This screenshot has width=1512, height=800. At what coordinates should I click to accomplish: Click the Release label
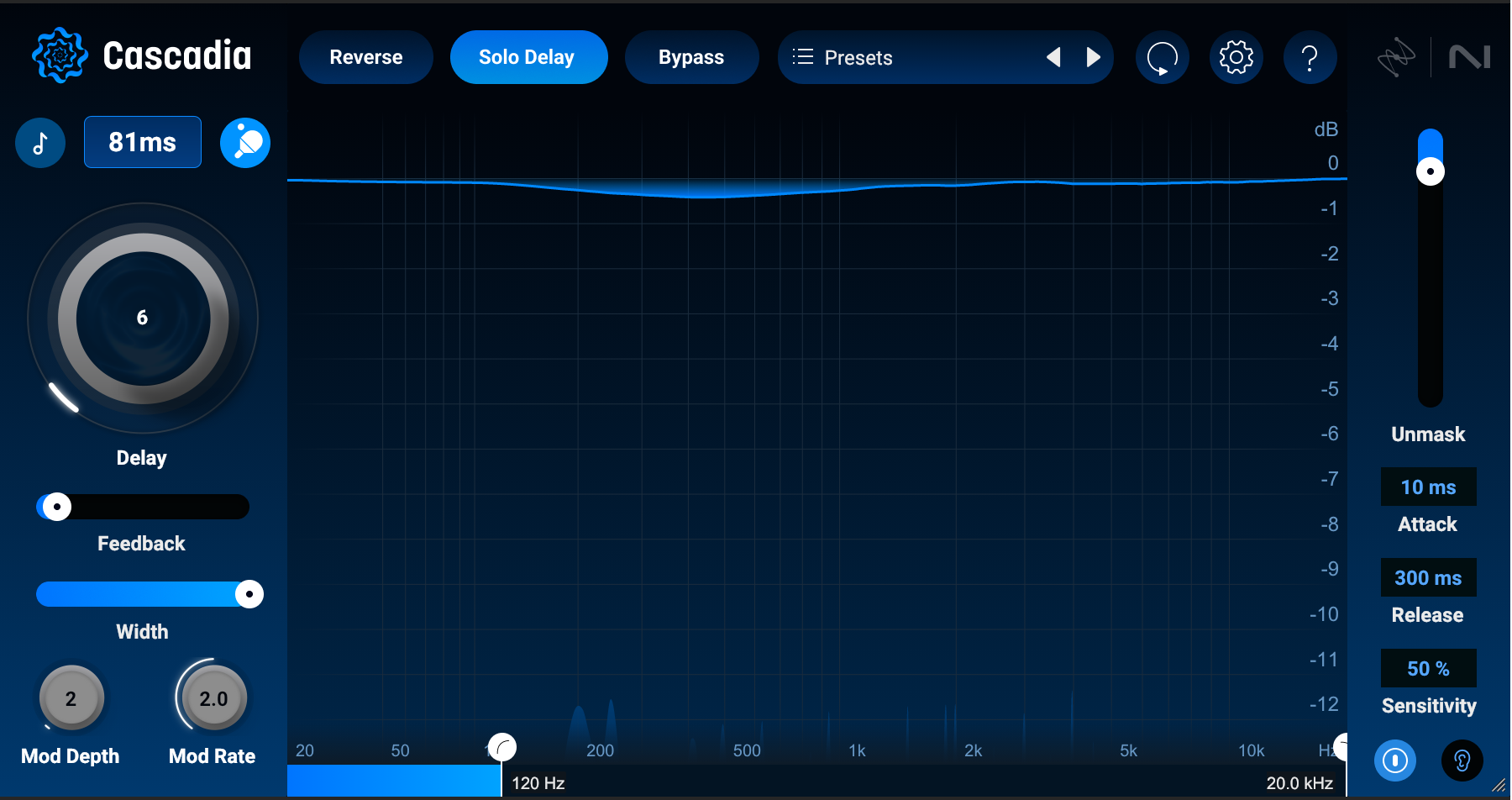(x=1428, y=615)
